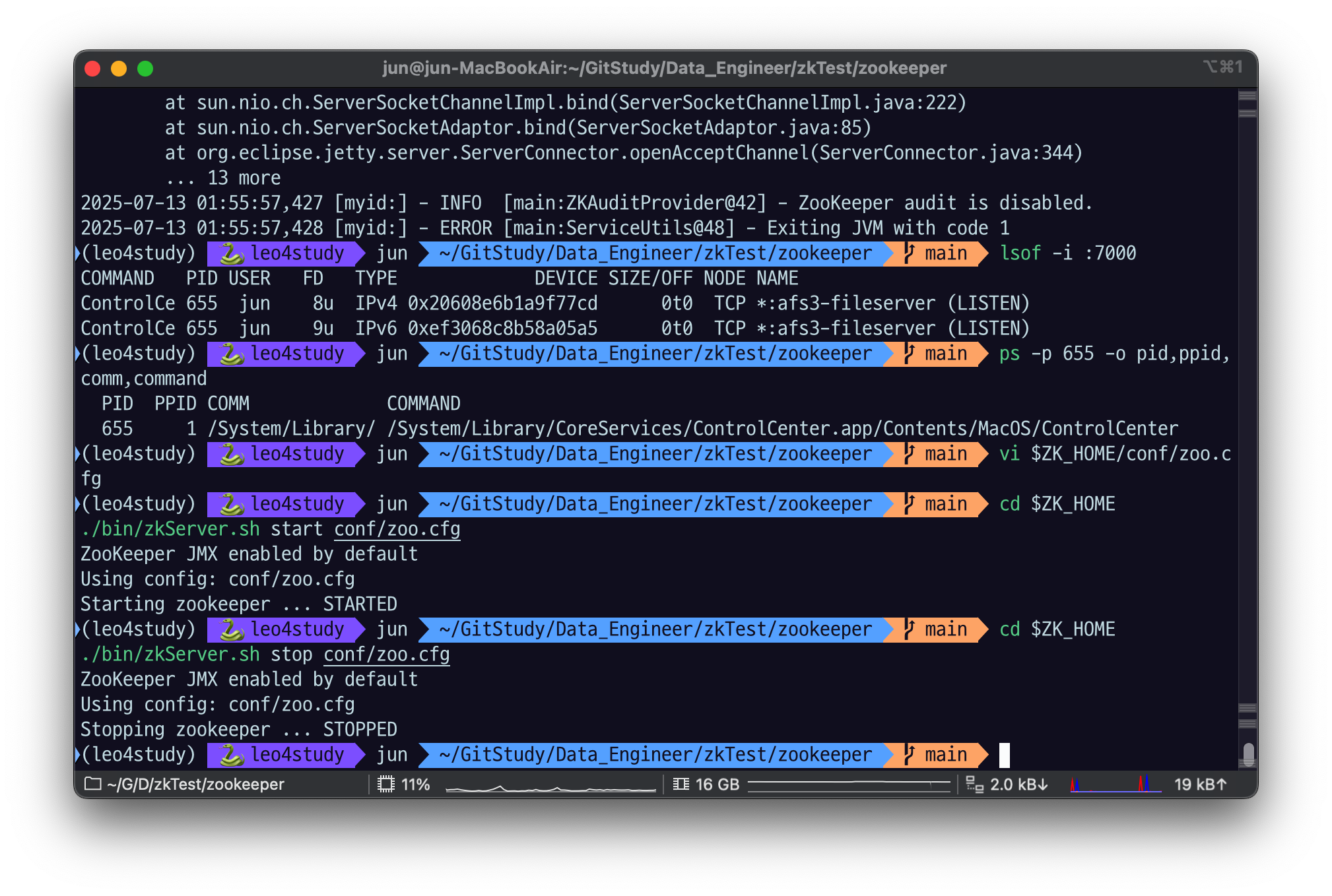
Task: Click the snake icon in the last prompt
Action: [231, 755]
